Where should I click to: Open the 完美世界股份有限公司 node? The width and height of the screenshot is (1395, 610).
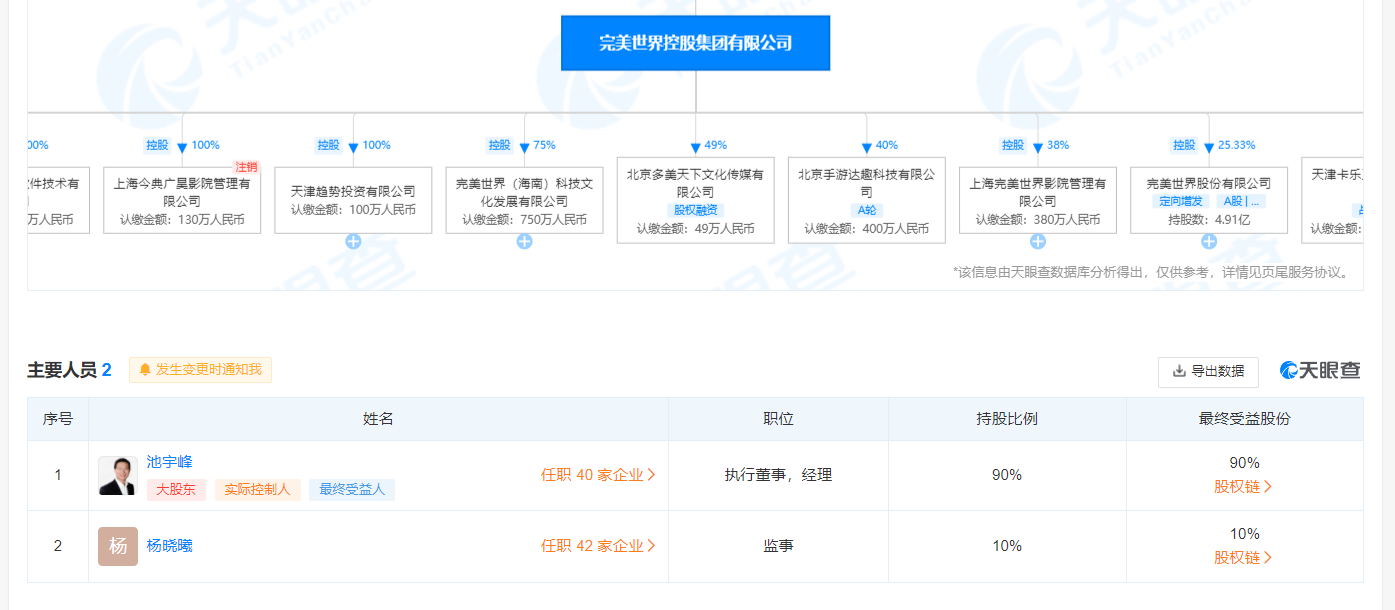[x=1209, y=200]
